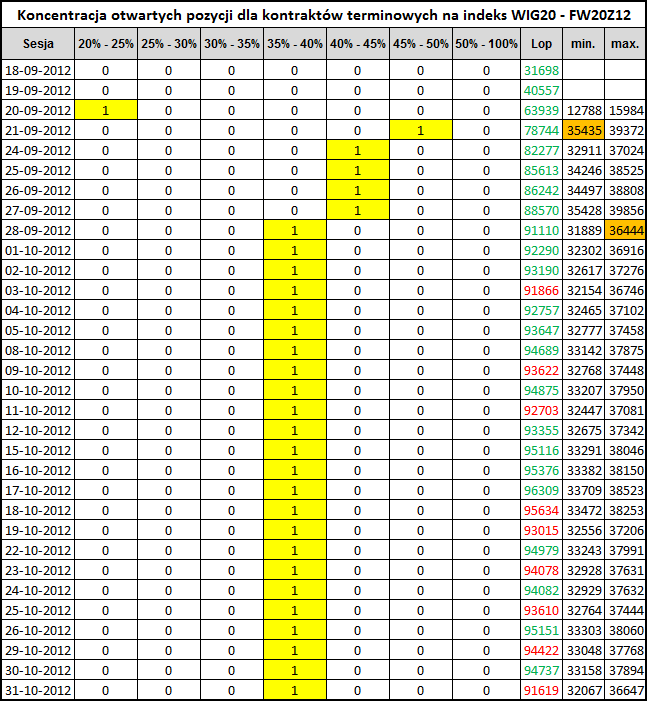Image resolution: width=647 pixels, height=701 pixels.
Task: Click min value 33243
Action: tap(584, 550)
